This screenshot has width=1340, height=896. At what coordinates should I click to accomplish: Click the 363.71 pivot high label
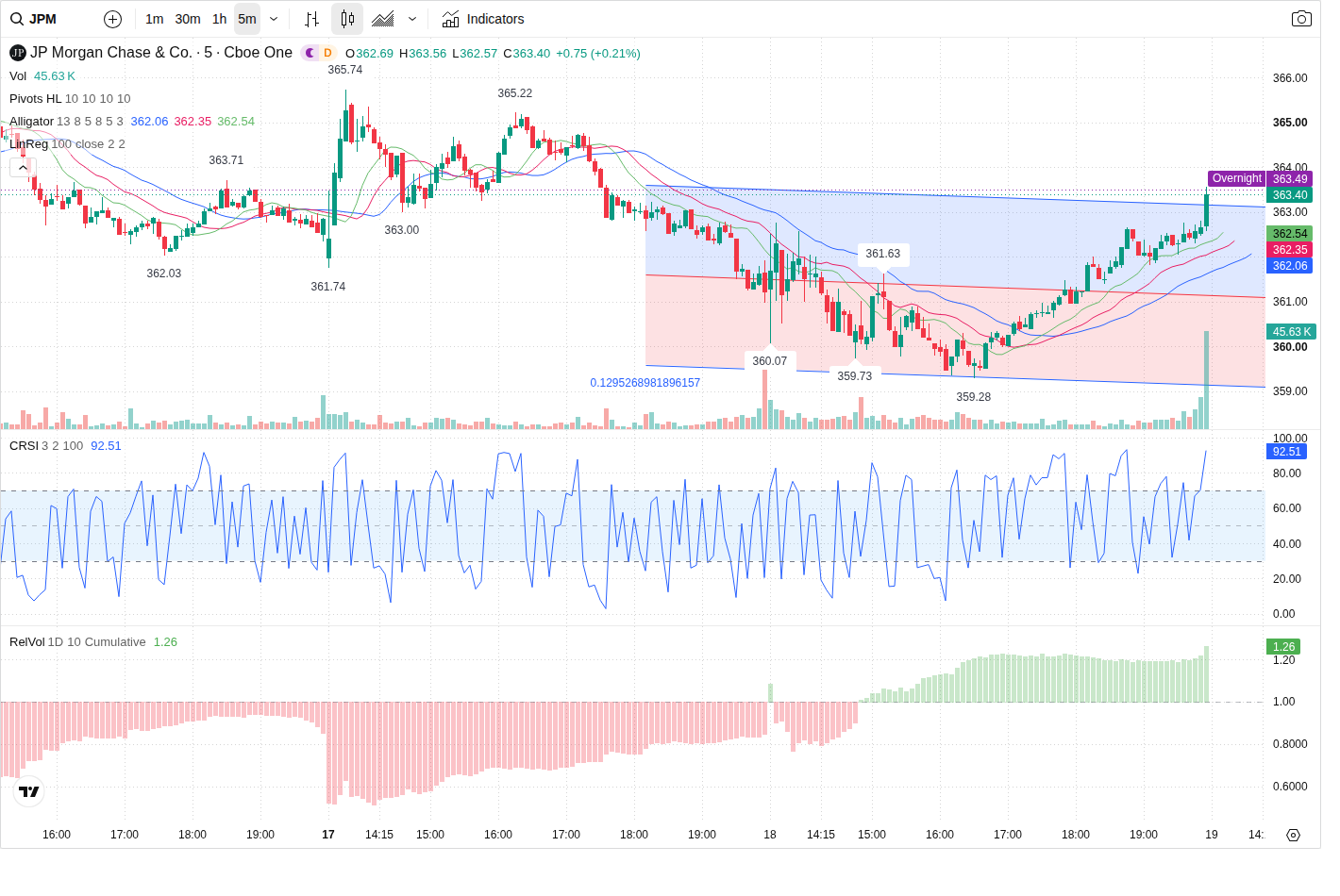coord(226,160)
